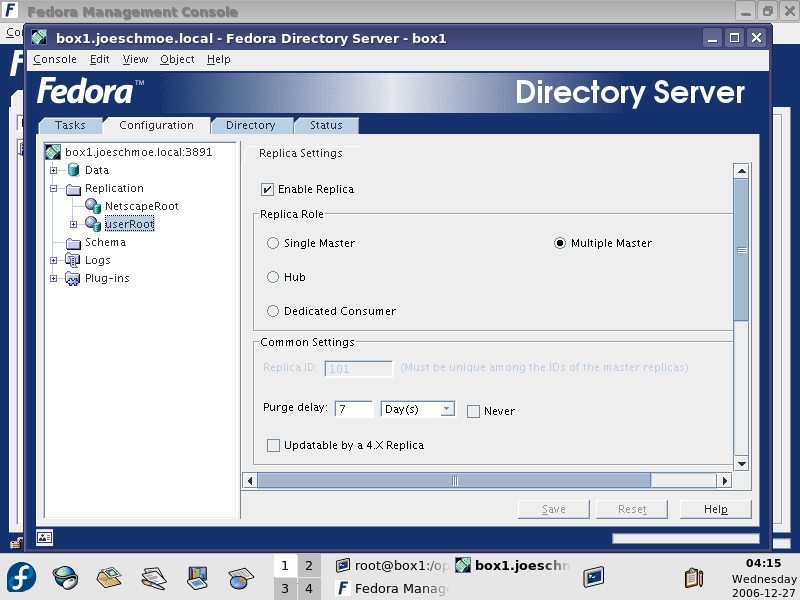
Task: Uncheck the Enable Replica checkbox
Action: click(267, 189)
